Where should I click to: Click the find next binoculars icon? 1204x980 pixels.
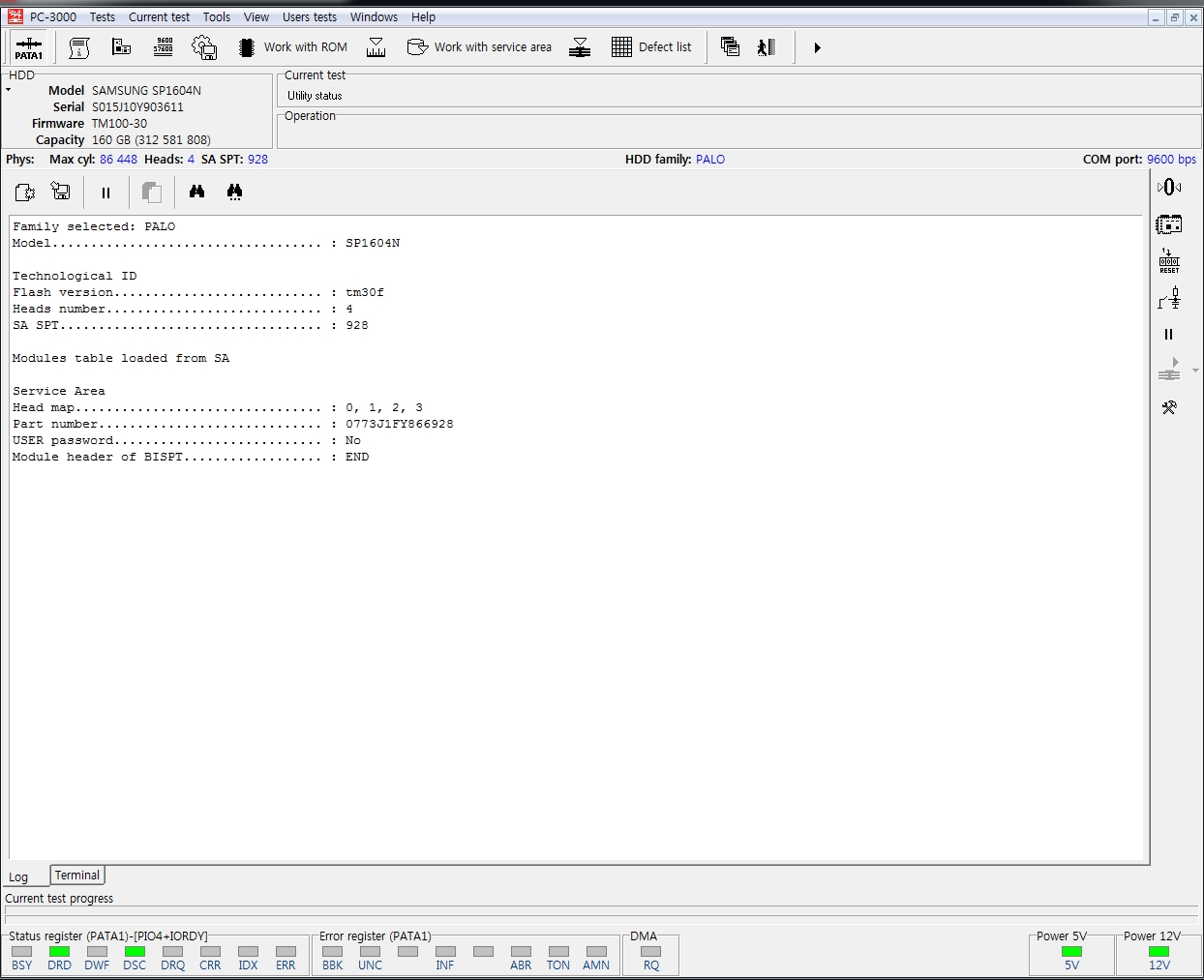(234, 192)
